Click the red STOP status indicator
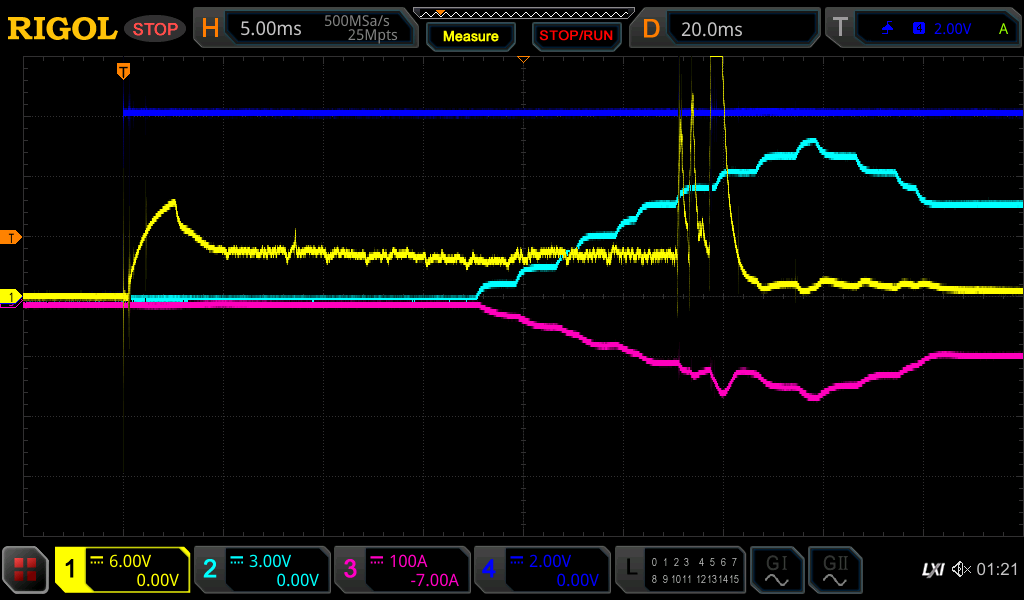 pyautogui.click(x=155, y=29)
